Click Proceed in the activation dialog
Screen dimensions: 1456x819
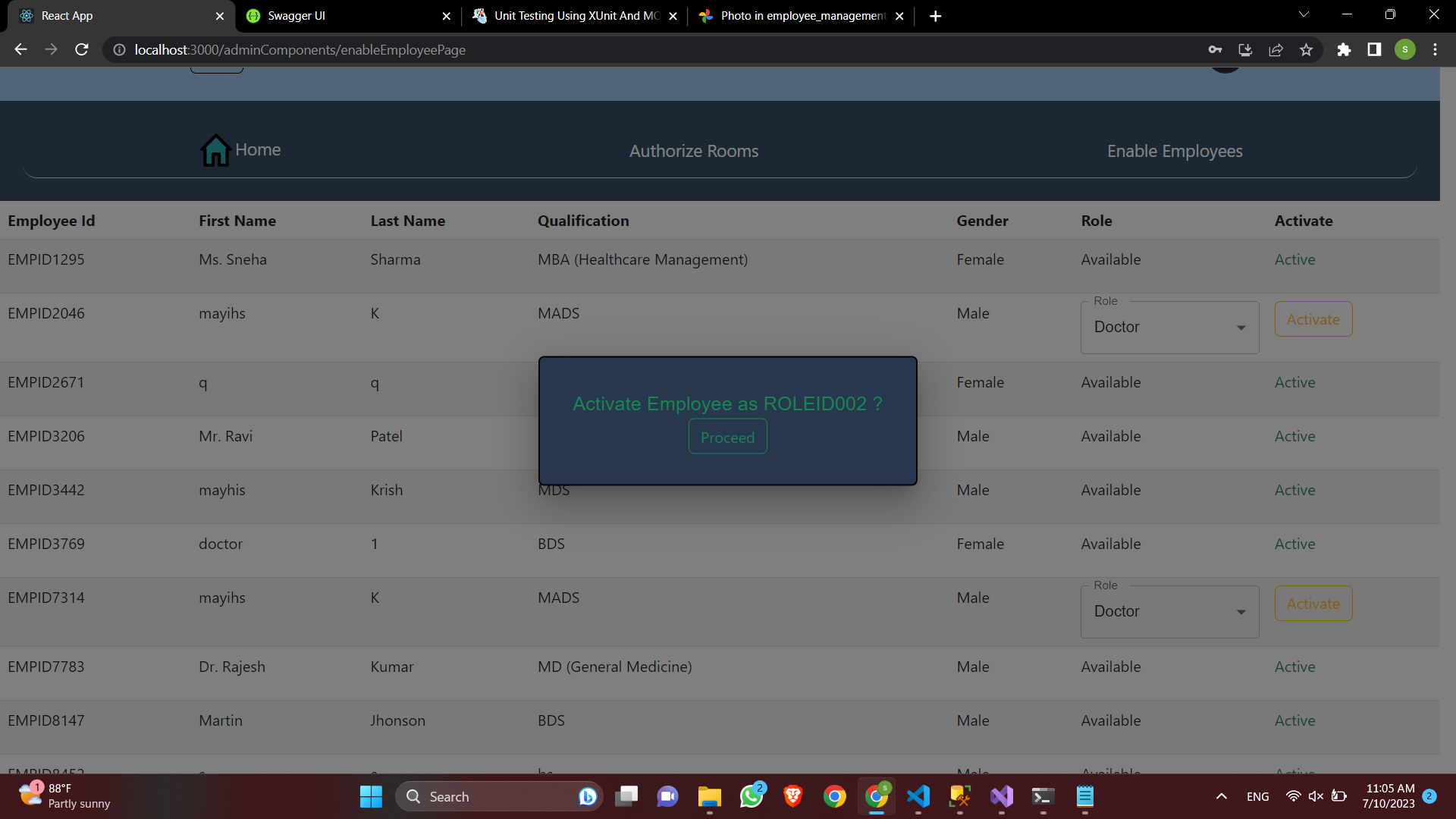pos(727,437)
